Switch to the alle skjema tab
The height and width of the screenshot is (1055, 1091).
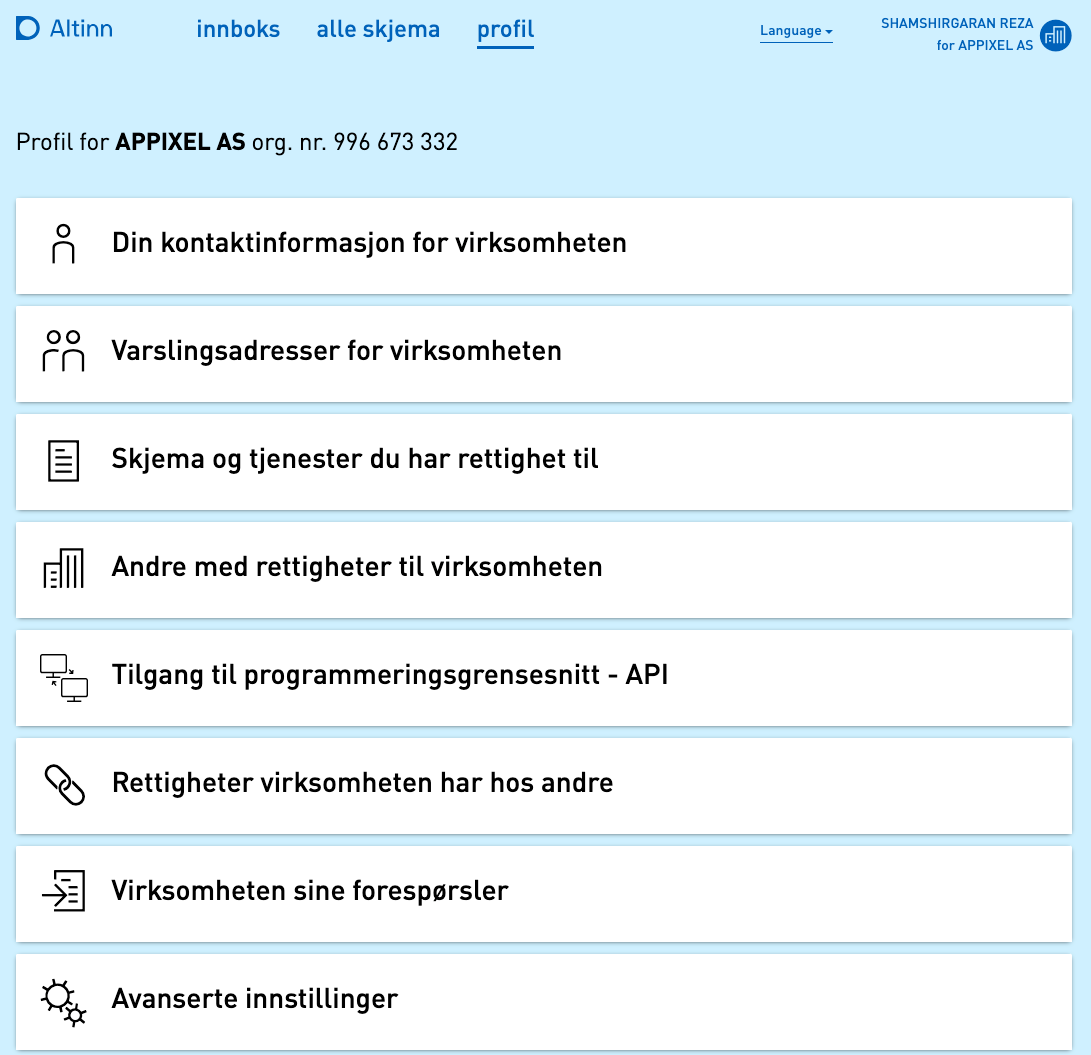tap(378, 30)
